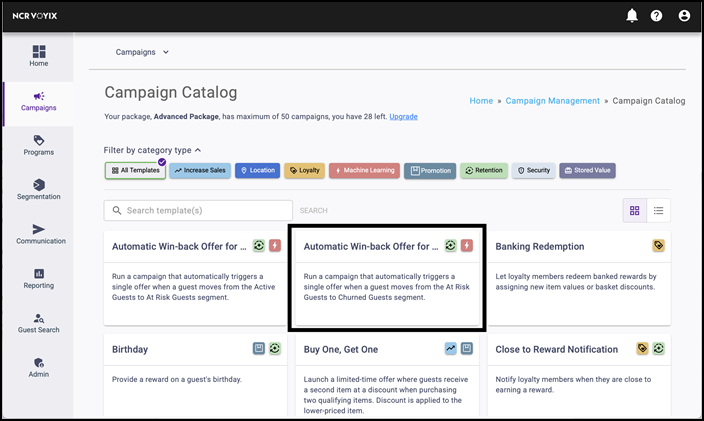Open the notifications bell icon
Screen dimensions: 704x421
tap(632, 16)
